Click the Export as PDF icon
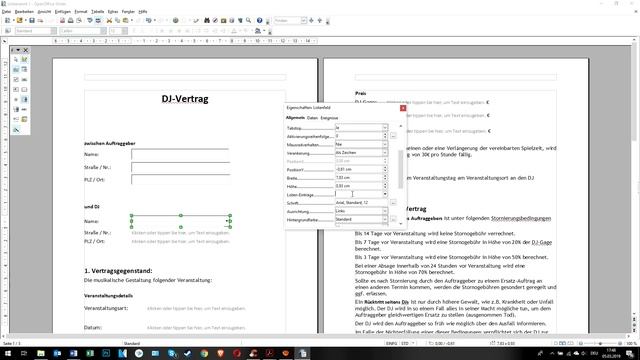640x360 pixels. coord(62,20)
